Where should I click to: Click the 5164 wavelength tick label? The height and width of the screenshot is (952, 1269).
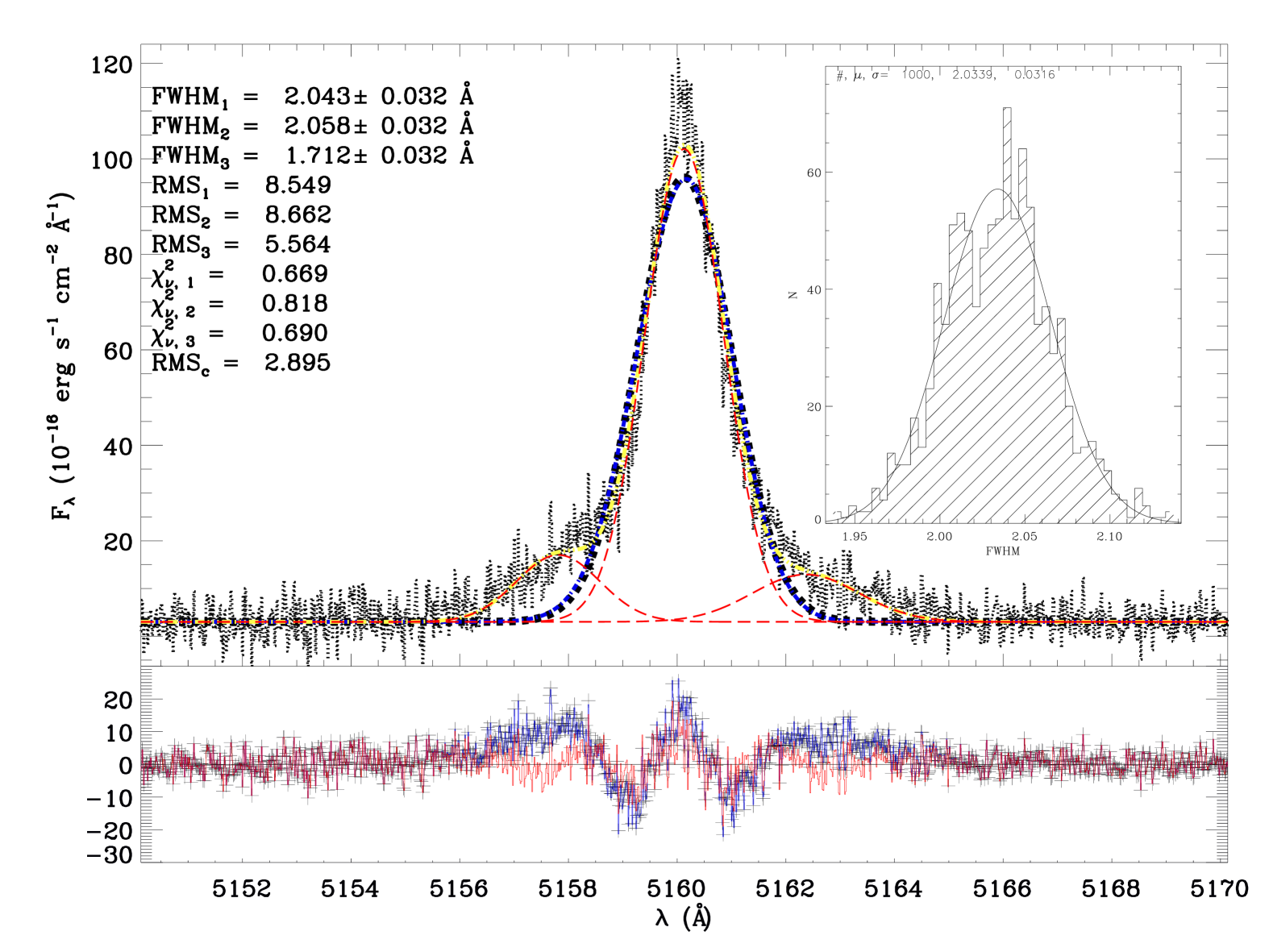pyautogui.click(x=893, y=888)
